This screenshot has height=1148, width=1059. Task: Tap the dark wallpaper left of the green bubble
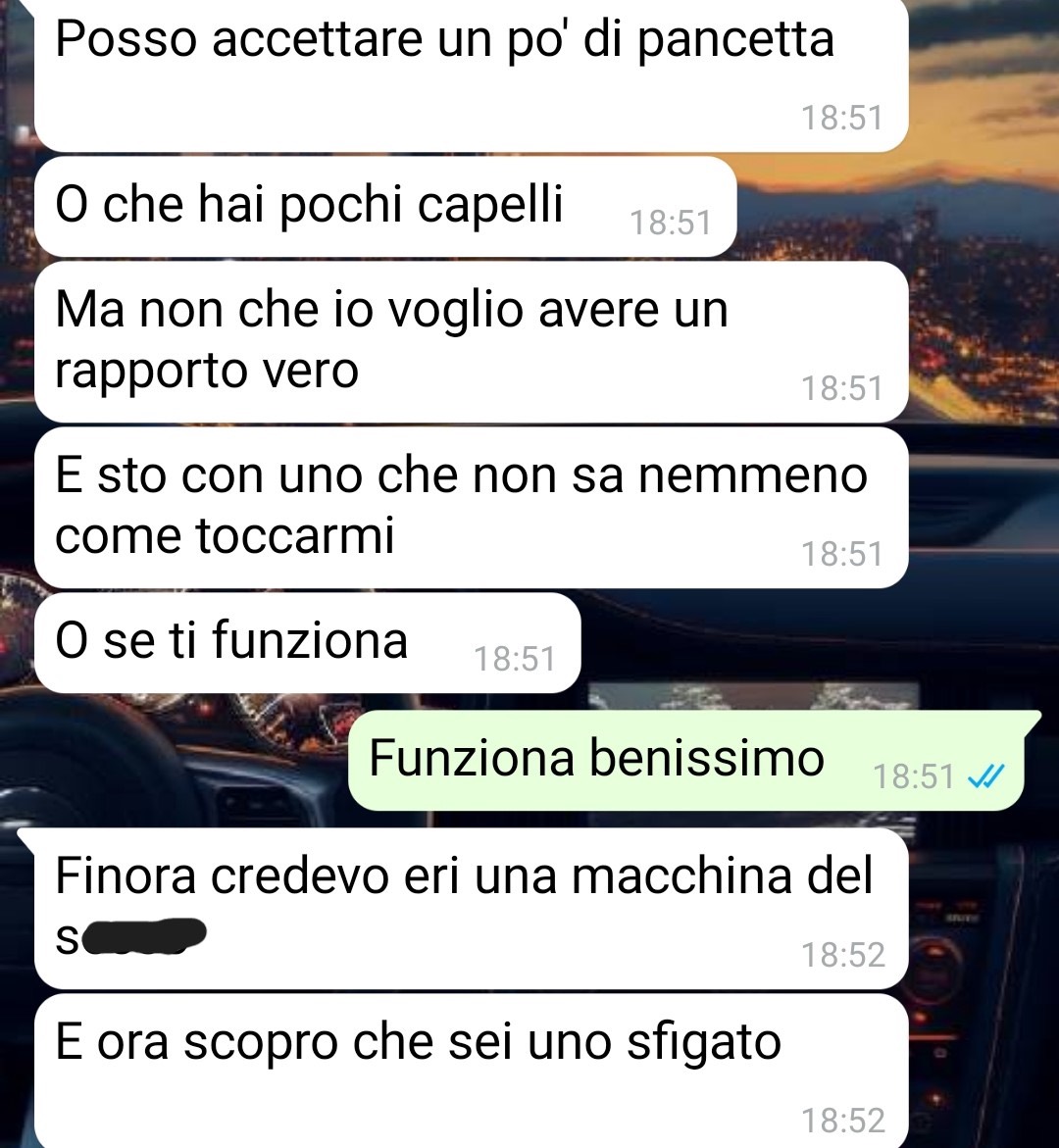[176, 760]
